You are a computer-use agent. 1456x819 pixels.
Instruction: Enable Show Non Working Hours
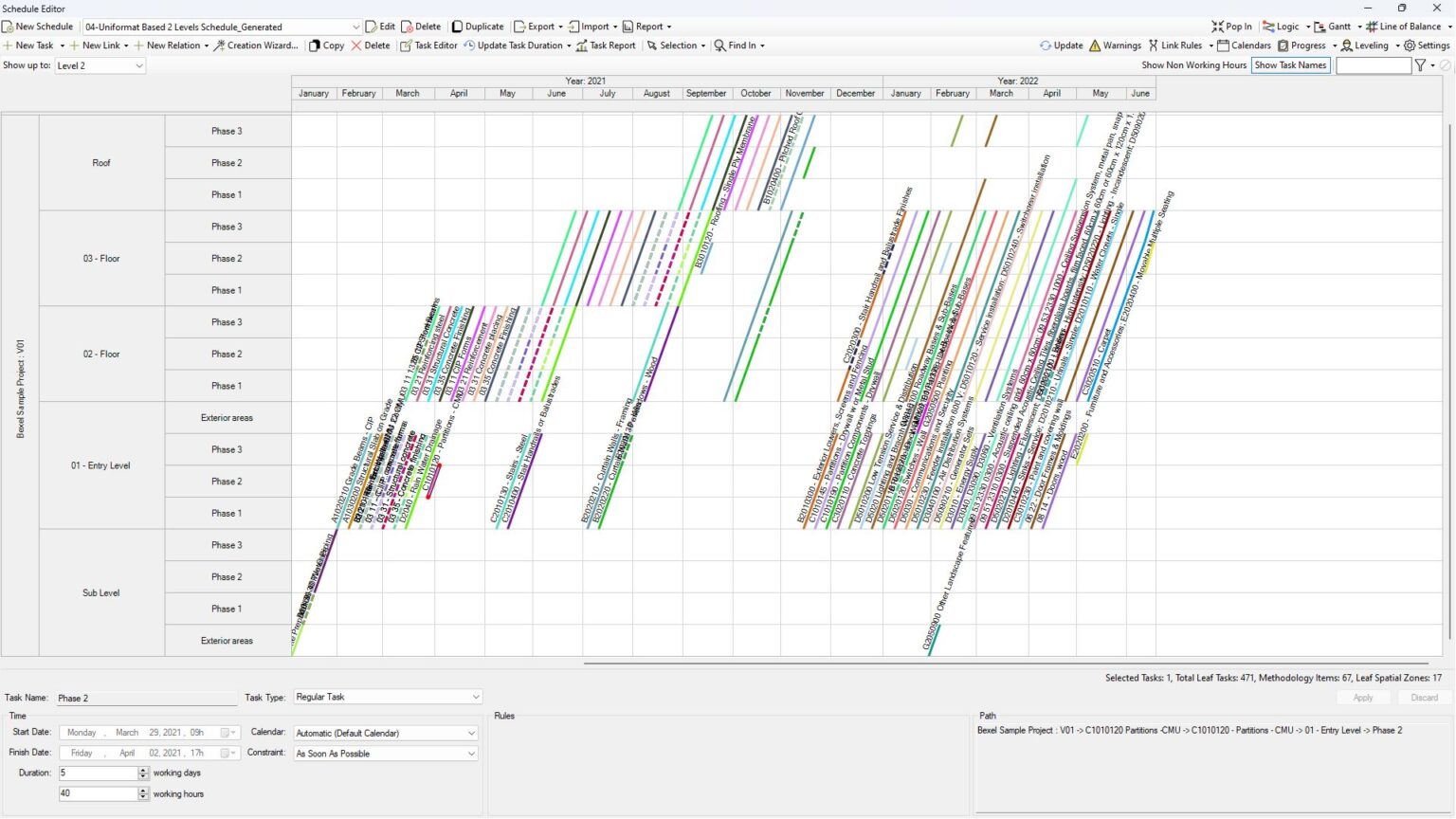click(1193, 64)
